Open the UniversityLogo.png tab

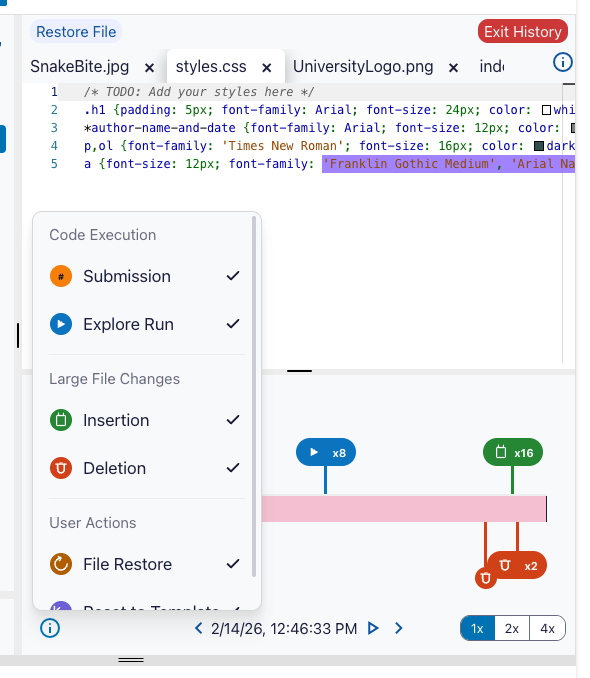point(363,67)
